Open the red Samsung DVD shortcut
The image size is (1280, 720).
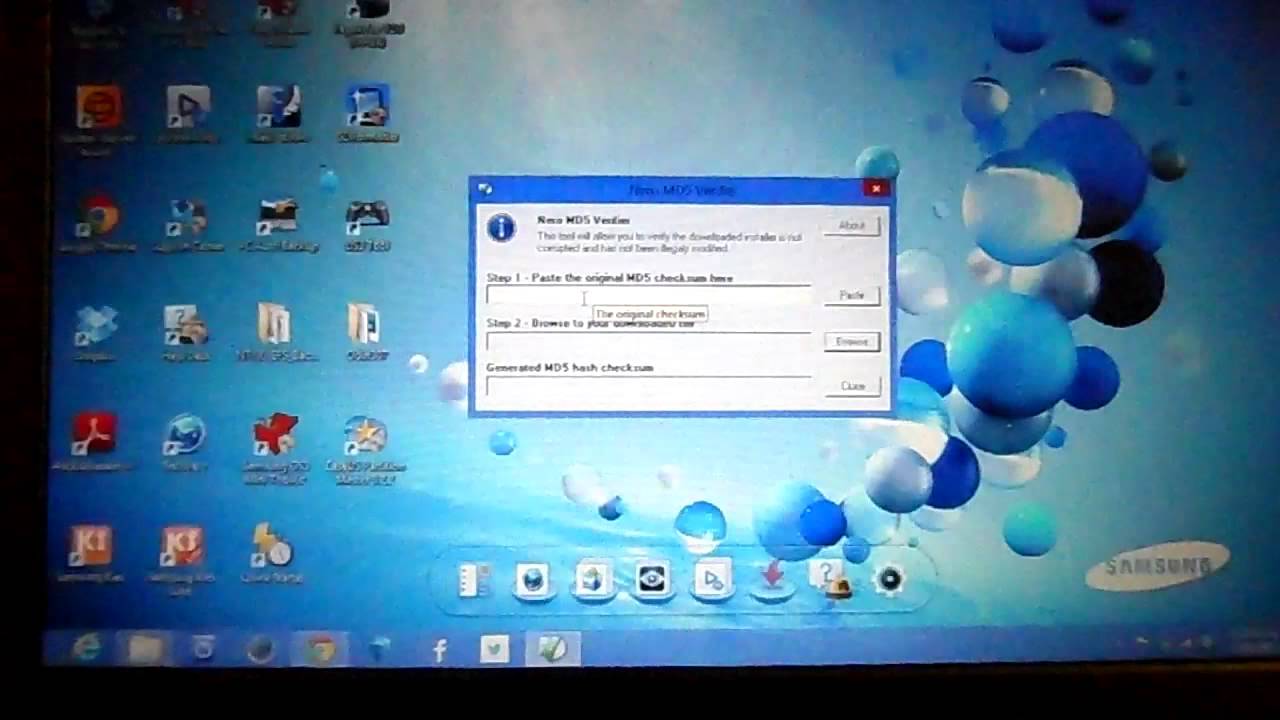click(275, 435)
